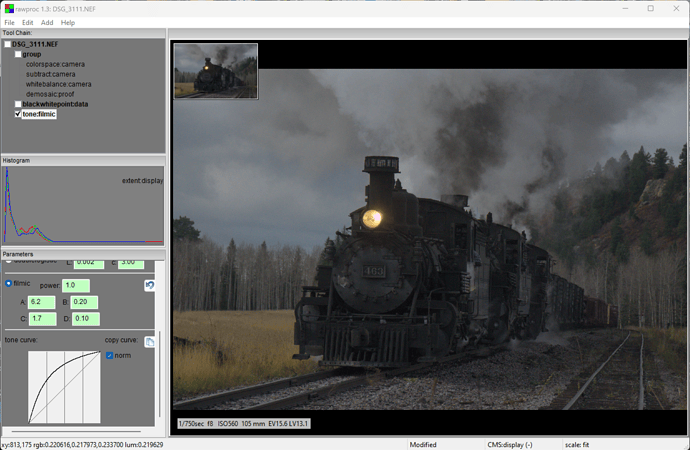Open the File menu
The image size is (690, 450).
[10, 22]
